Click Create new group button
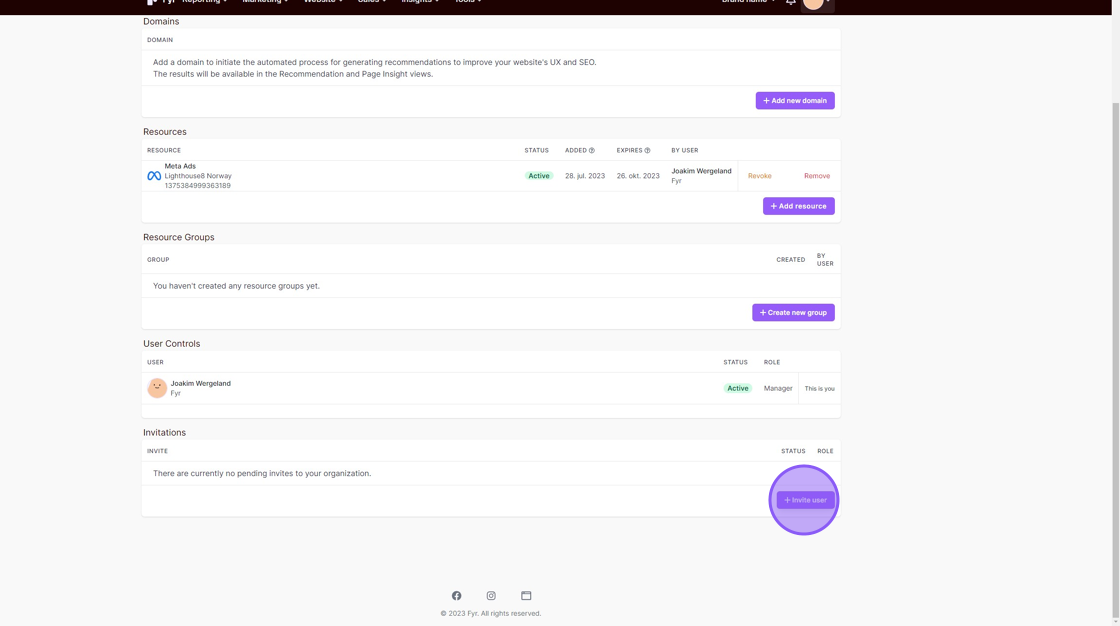The height and width of the screenshot is (626, 1120). pyautogui.click(x=793, y=312)
